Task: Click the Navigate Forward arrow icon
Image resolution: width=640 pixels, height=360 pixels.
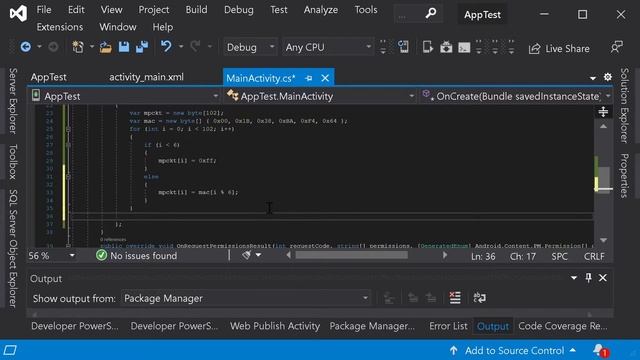Action: (x=53, y=47)
